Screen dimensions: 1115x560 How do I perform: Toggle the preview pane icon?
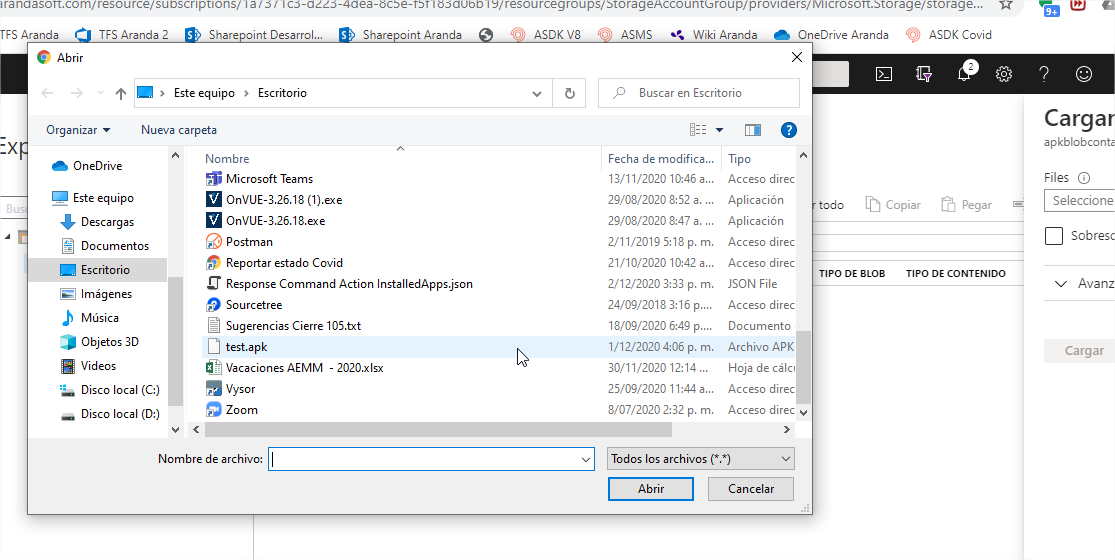click(752, 130)
